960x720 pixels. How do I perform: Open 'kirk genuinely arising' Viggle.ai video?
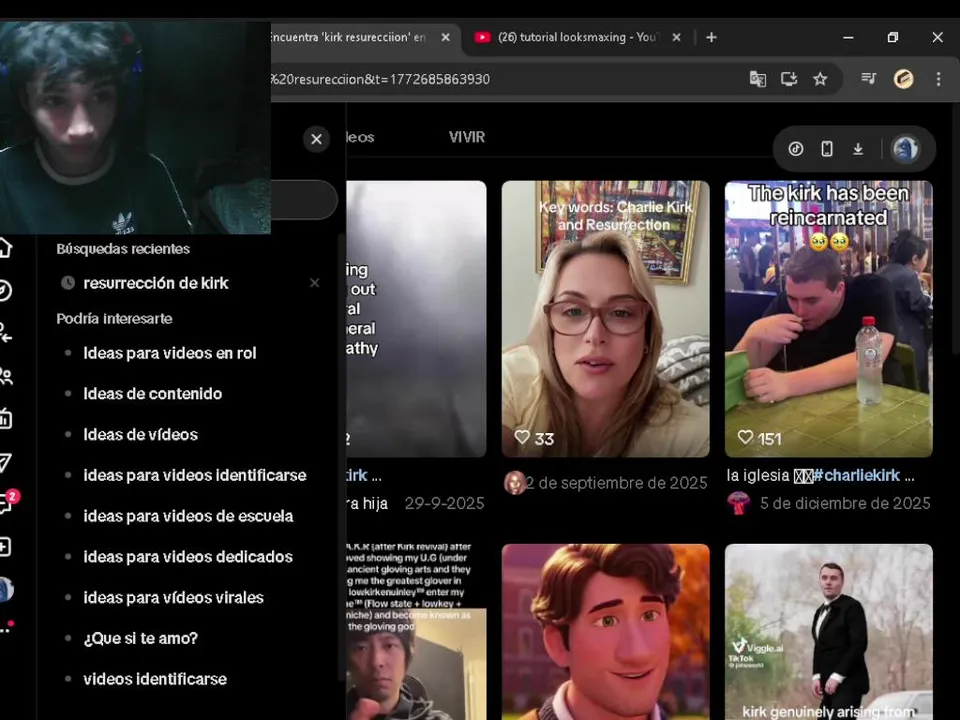[x=828, y=632]
